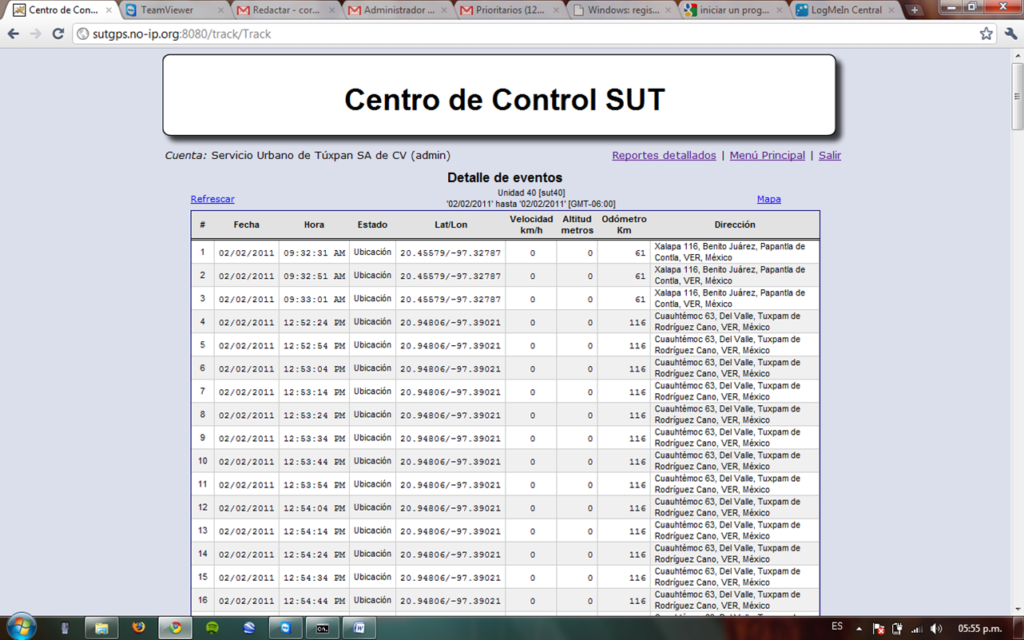
Task: Click the Estado column header
Action: (x=372, y=225)
